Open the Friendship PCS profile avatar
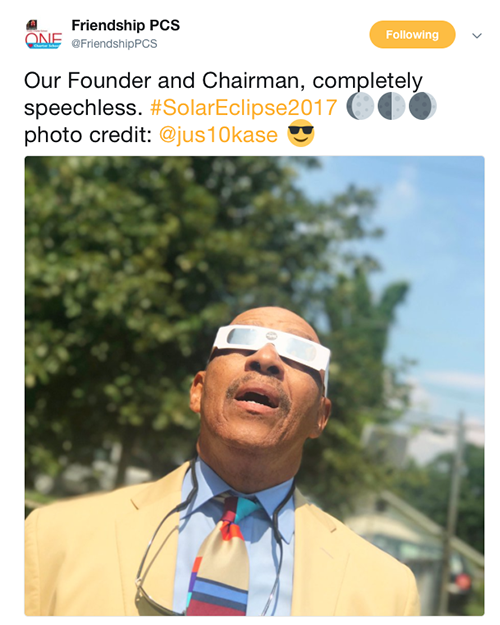This screenshot has width=500, height=625. (43, 35)
